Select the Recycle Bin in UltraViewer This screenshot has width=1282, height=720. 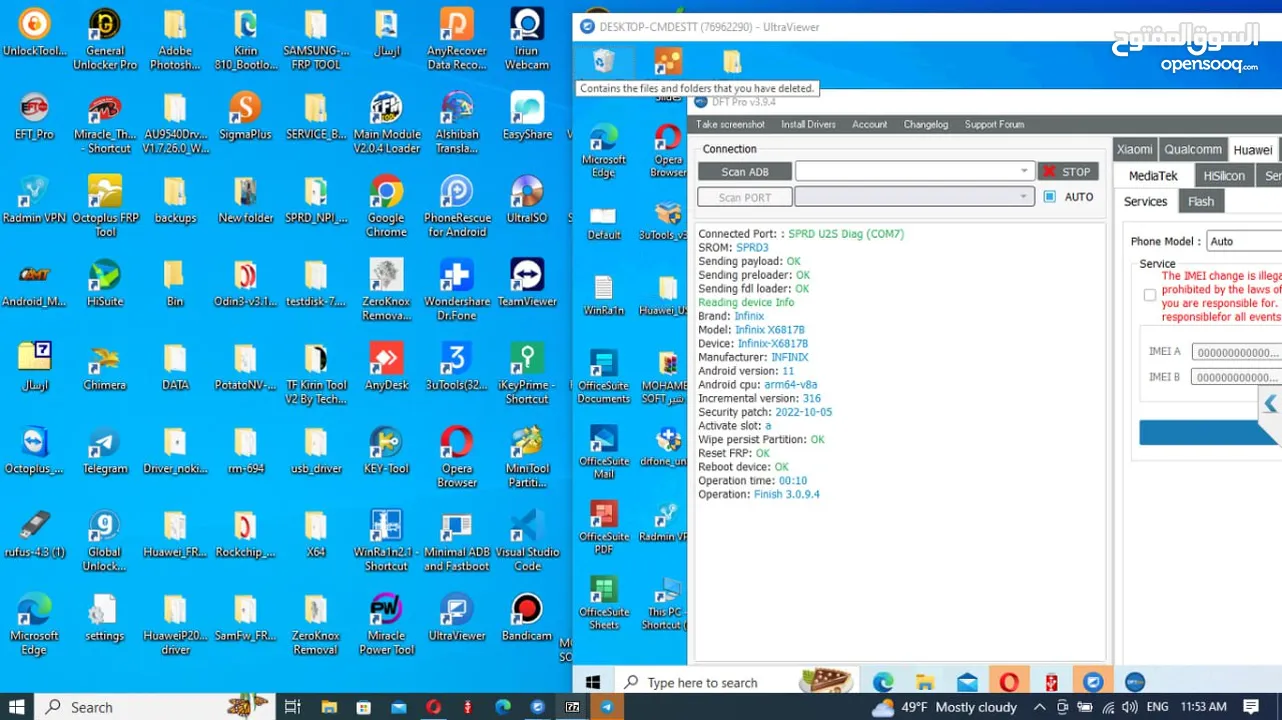[604, 62]
